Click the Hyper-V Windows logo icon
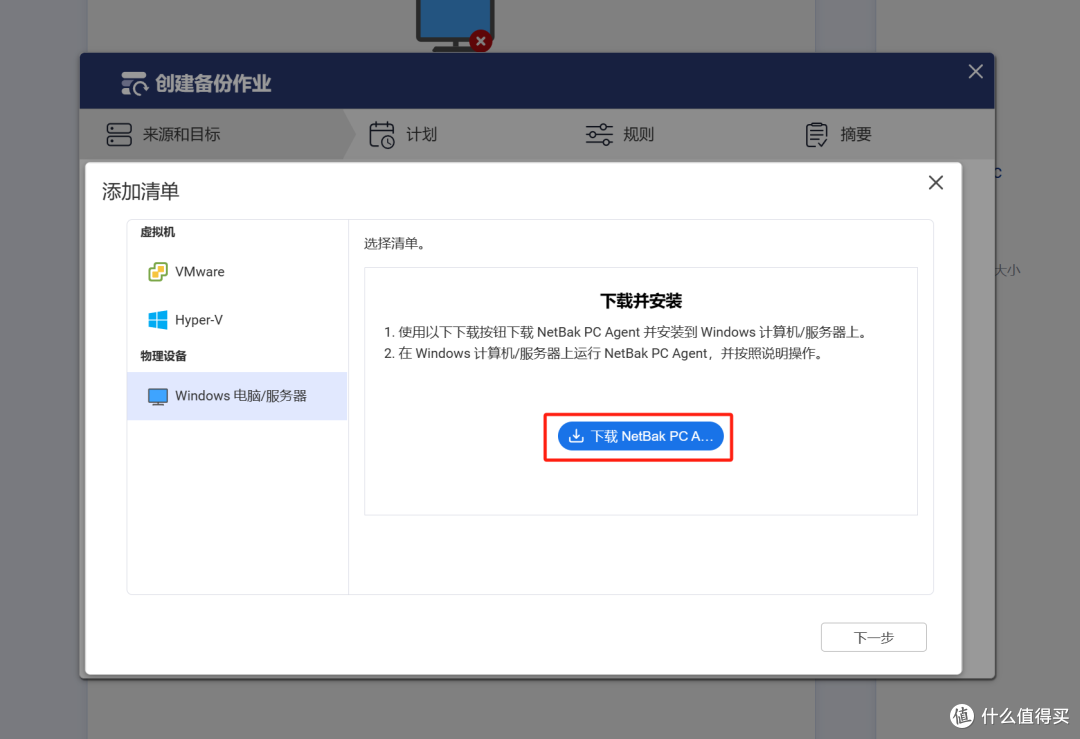The width and height of the screenshot is (1080, 739). [x=158, y=320]
